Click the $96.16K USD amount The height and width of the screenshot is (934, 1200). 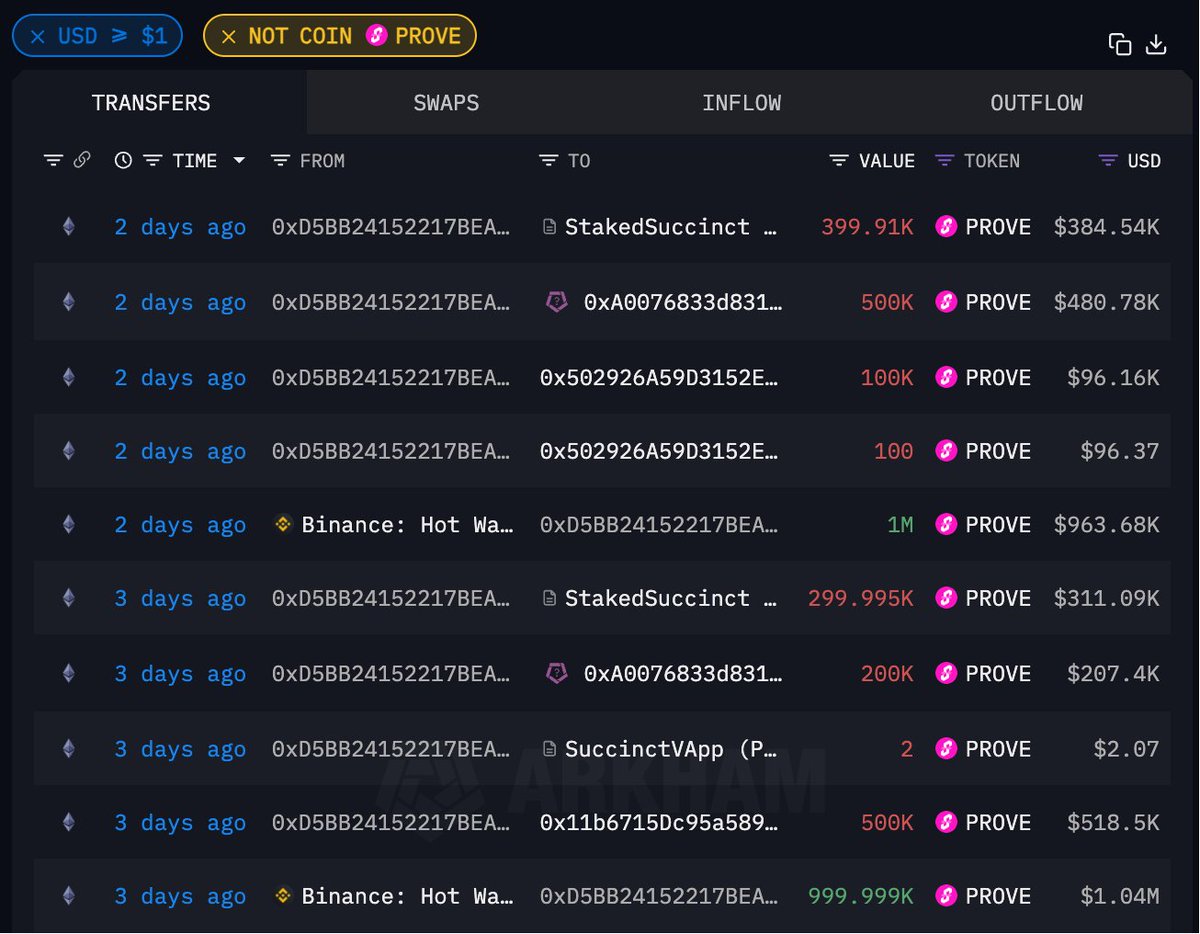coord(1113,377)
